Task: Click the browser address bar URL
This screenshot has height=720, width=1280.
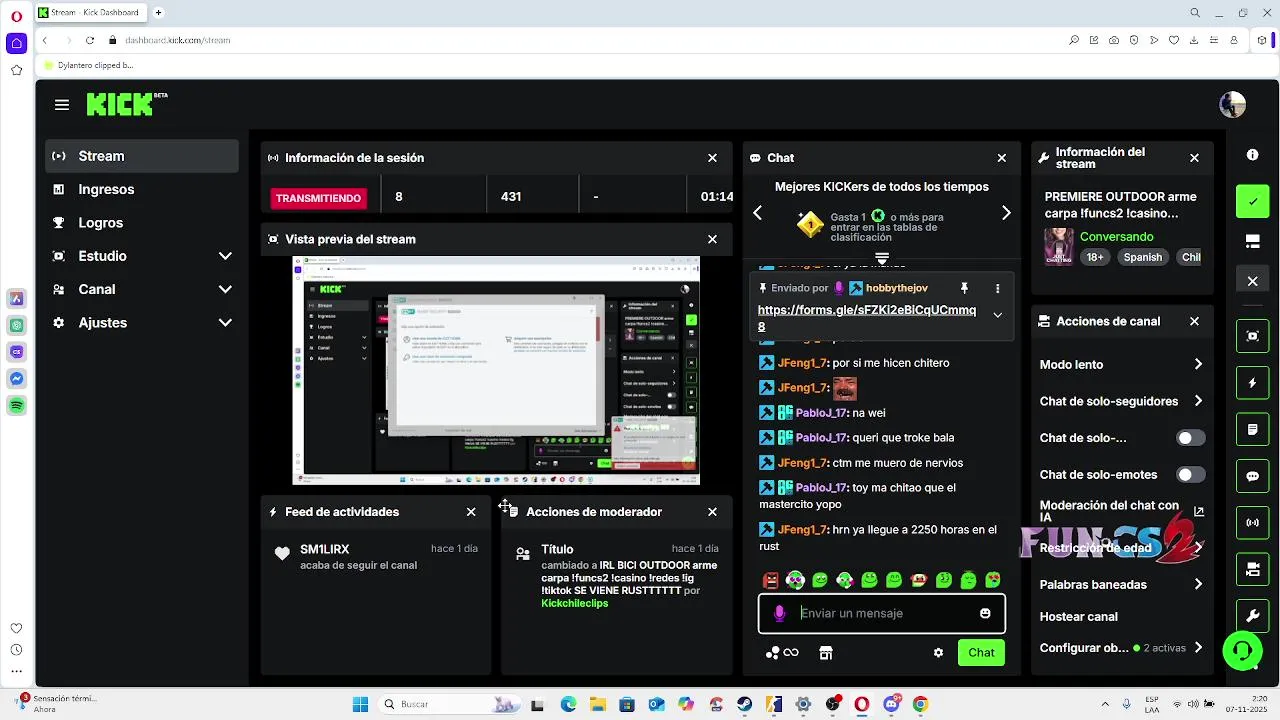Action: pos(178,40)
